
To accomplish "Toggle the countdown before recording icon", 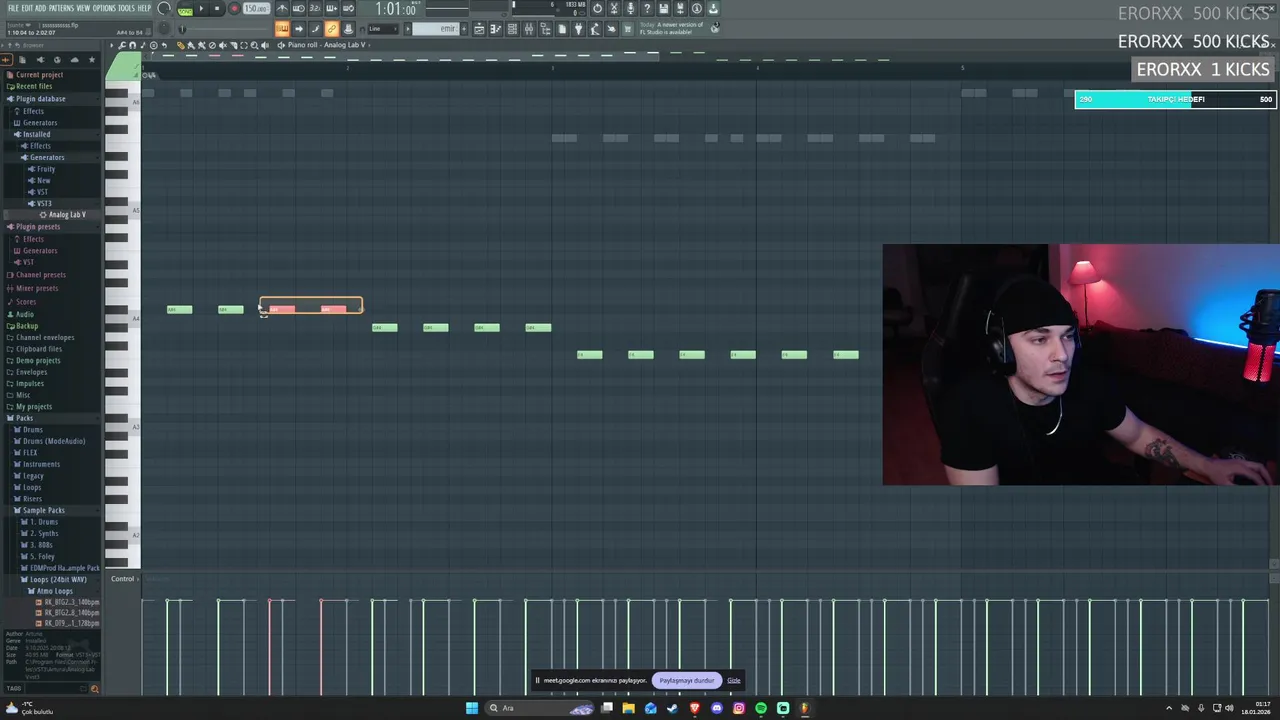I will [x=316, y=9].
